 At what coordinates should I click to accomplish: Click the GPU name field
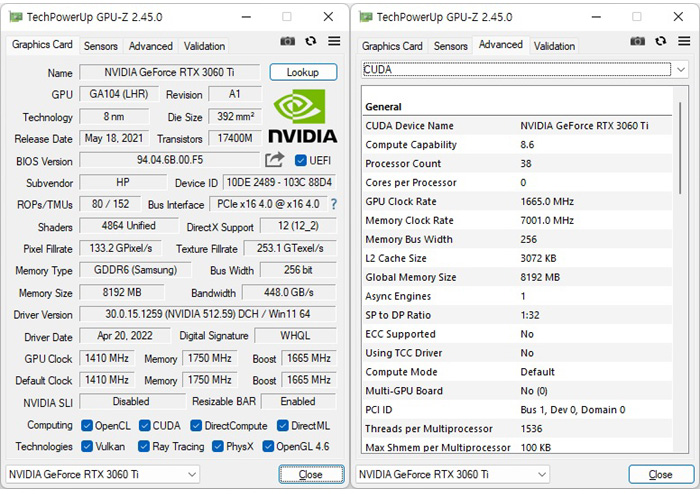pos(169,72)
